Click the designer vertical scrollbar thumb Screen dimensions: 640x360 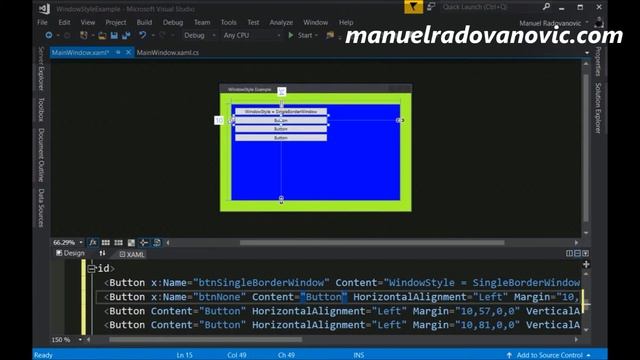586,147
